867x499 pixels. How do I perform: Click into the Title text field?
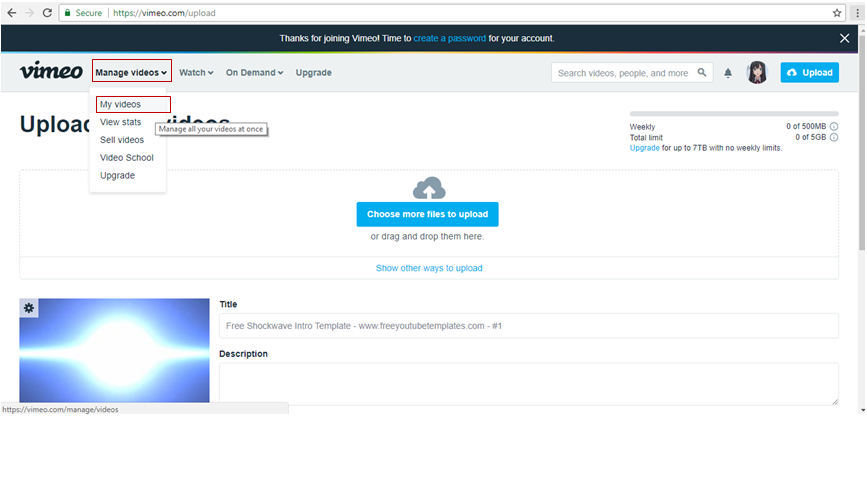529,326
